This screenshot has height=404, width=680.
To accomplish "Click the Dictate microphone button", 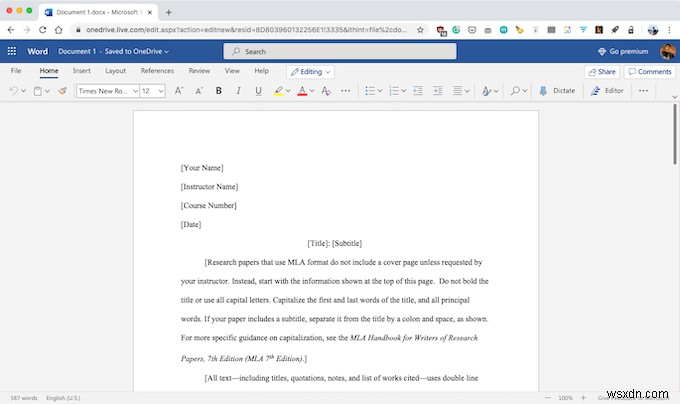I will click(557, 91).
